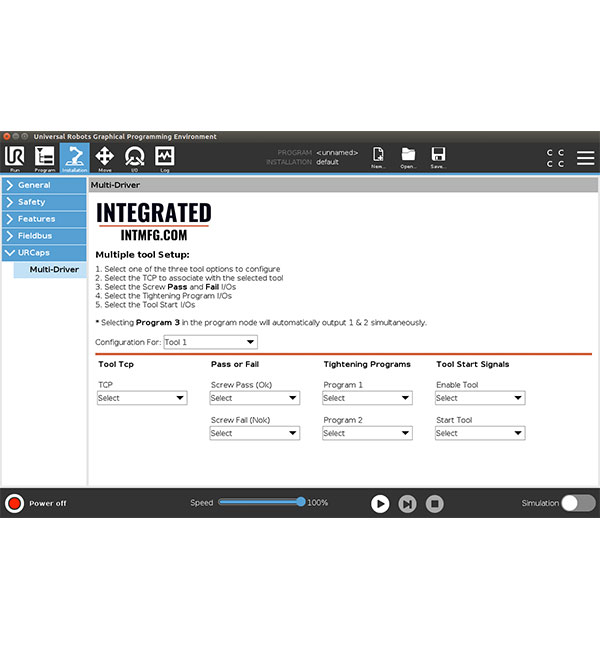Click the Multi-Driver header bar title
600x650 pixels.
(x=115, y=185)
